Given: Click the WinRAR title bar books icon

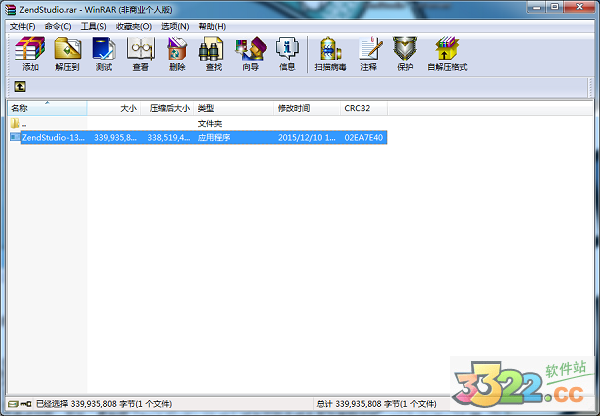Looking at the screenshot, I should [x=10, y=9].
